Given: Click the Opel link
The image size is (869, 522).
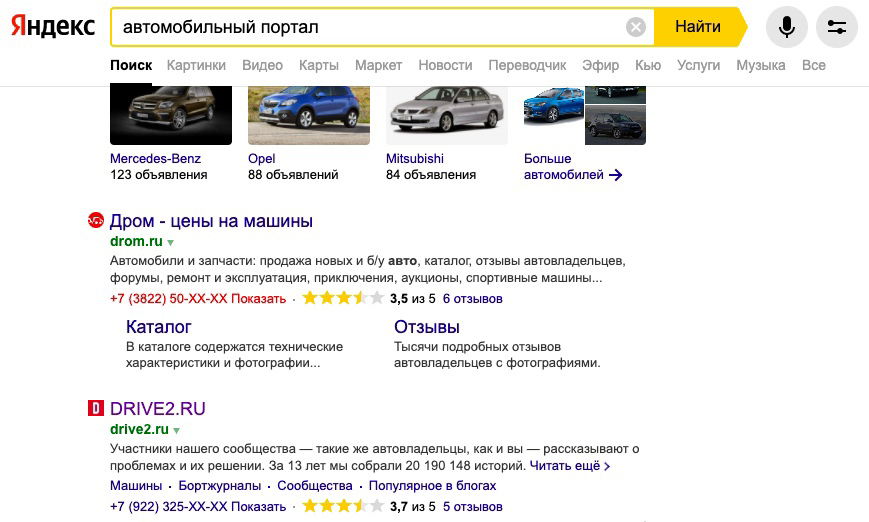Looking at the screenshot, I should tap(262, 158).
